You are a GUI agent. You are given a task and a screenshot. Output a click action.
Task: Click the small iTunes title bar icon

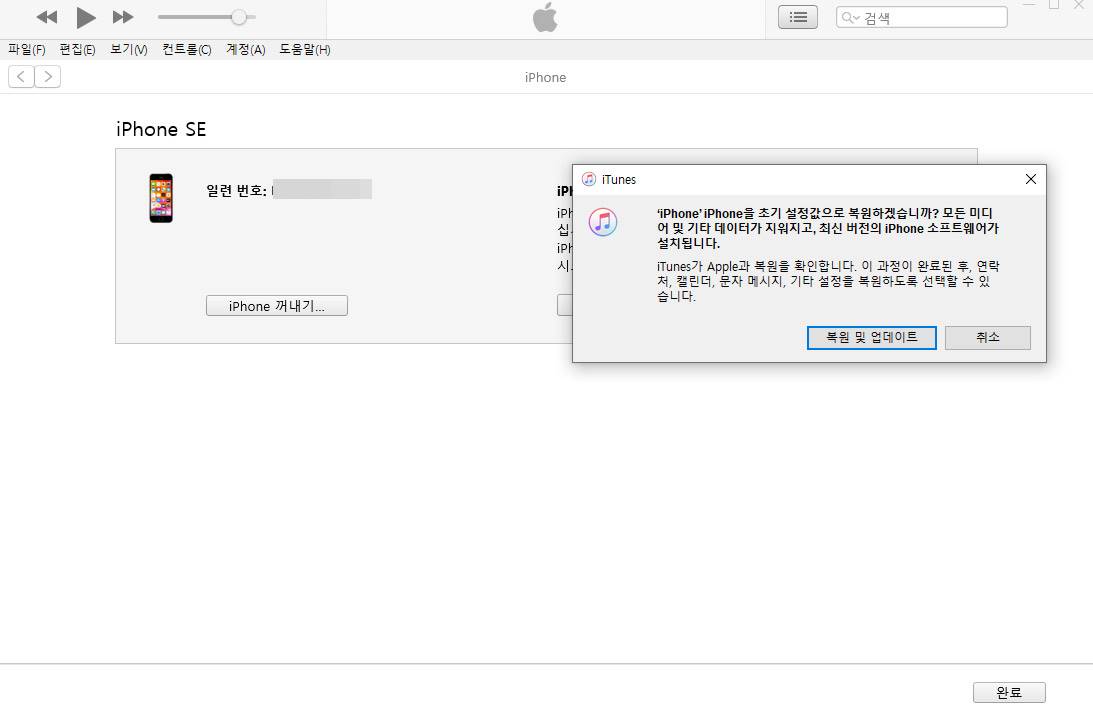pyautogui.click(x=589, y=179)
